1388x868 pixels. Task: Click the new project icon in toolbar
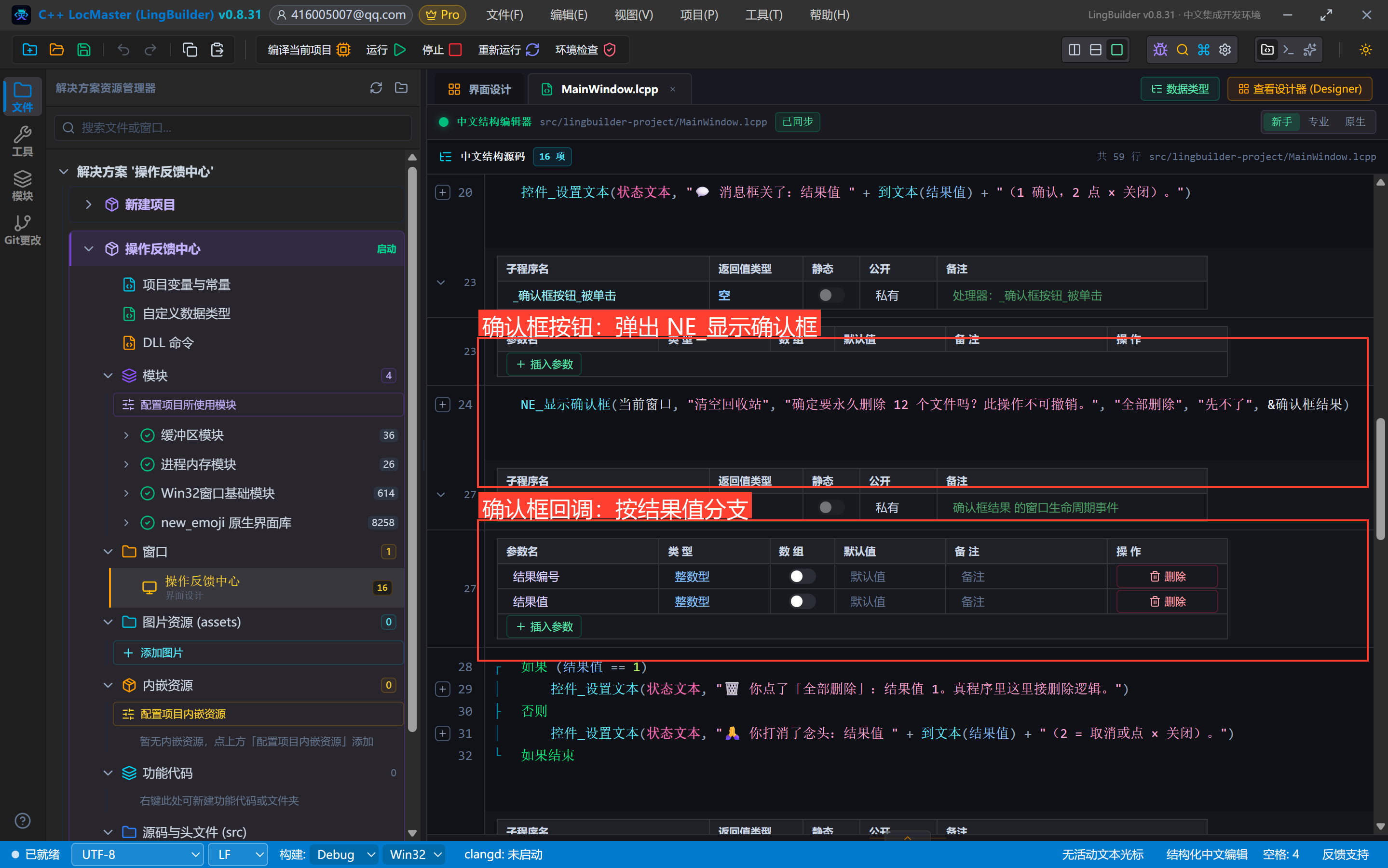point(29,50)
